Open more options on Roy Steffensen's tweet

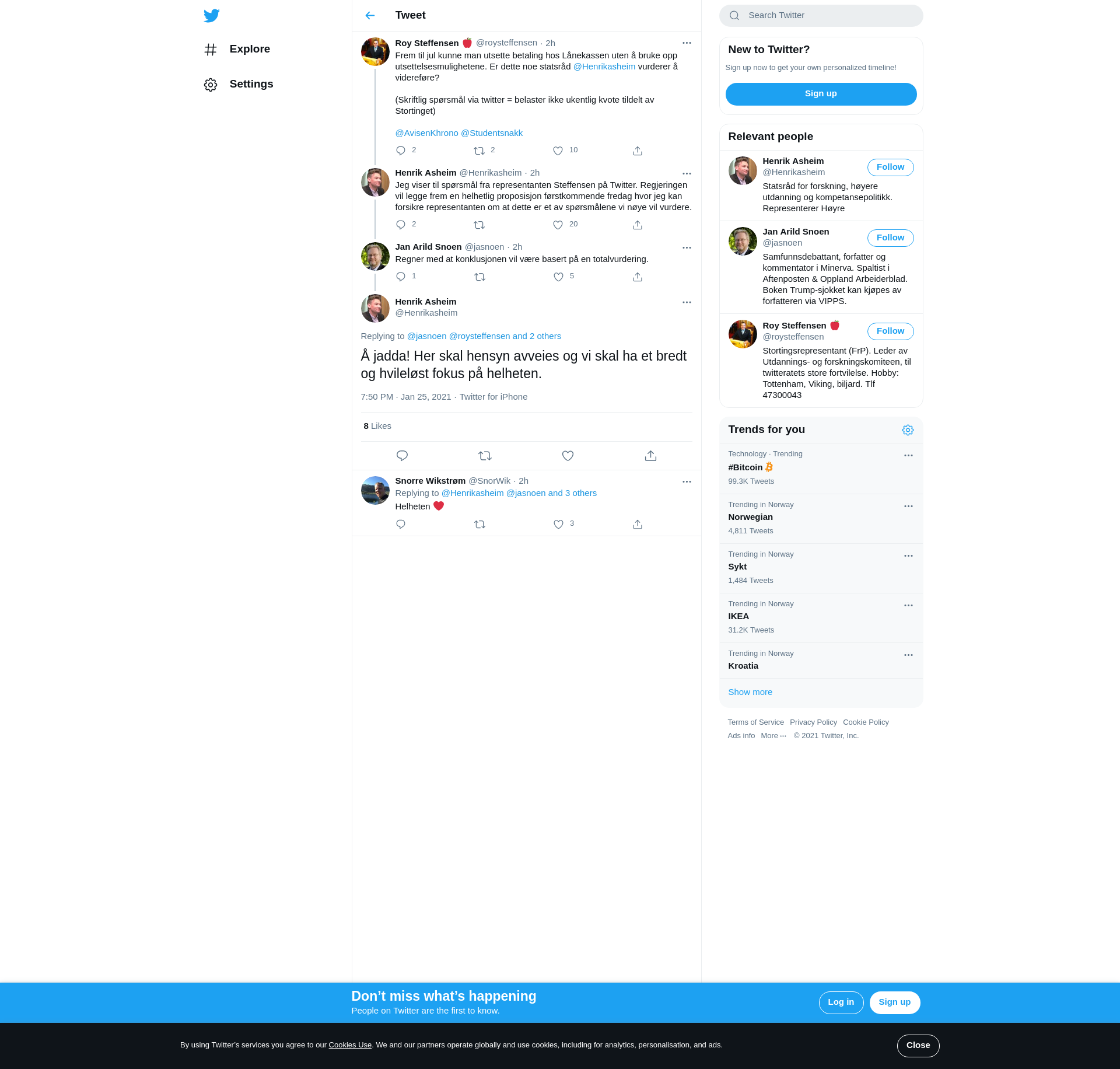coord(687,43)
